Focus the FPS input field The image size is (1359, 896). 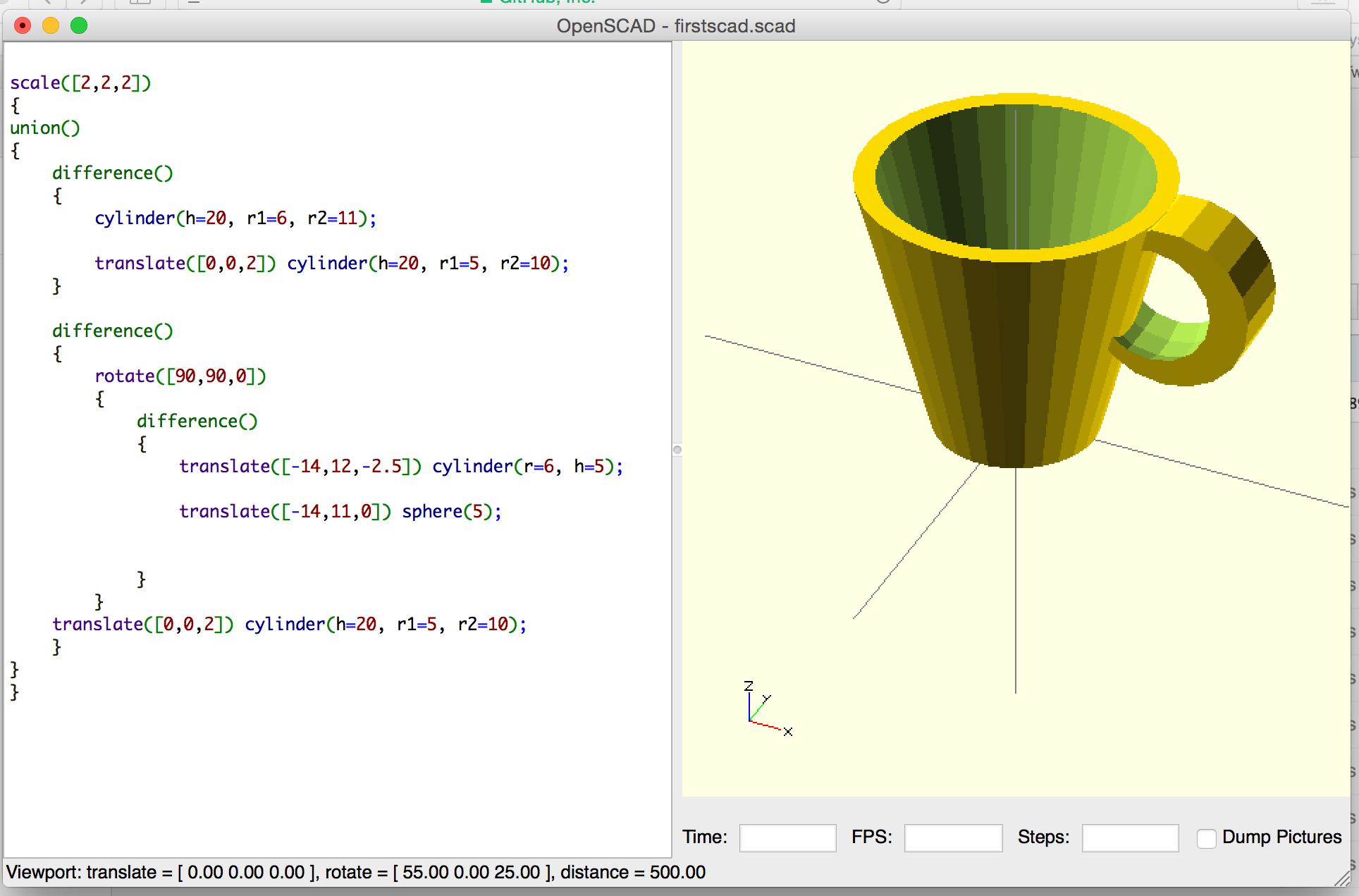click(x=953, y=838)
